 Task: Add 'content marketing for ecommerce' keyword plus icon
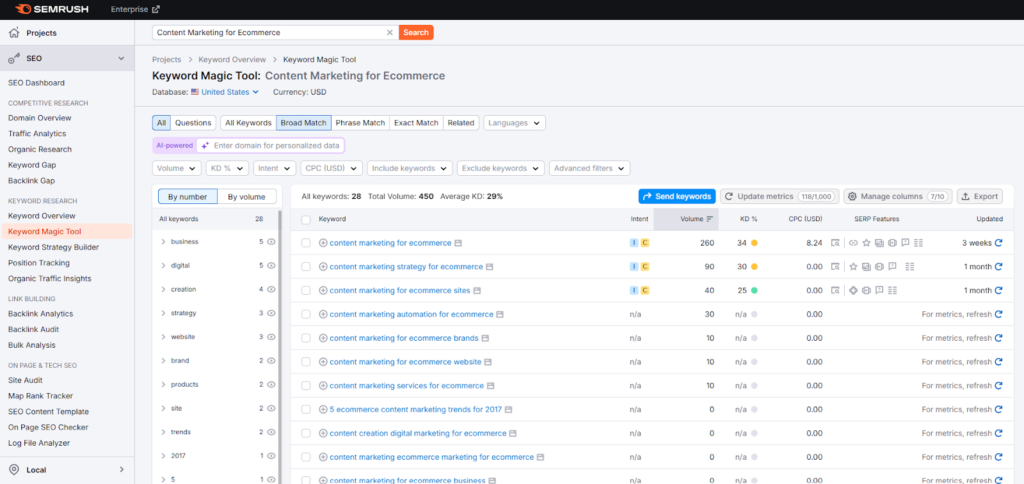click(323, 243)
